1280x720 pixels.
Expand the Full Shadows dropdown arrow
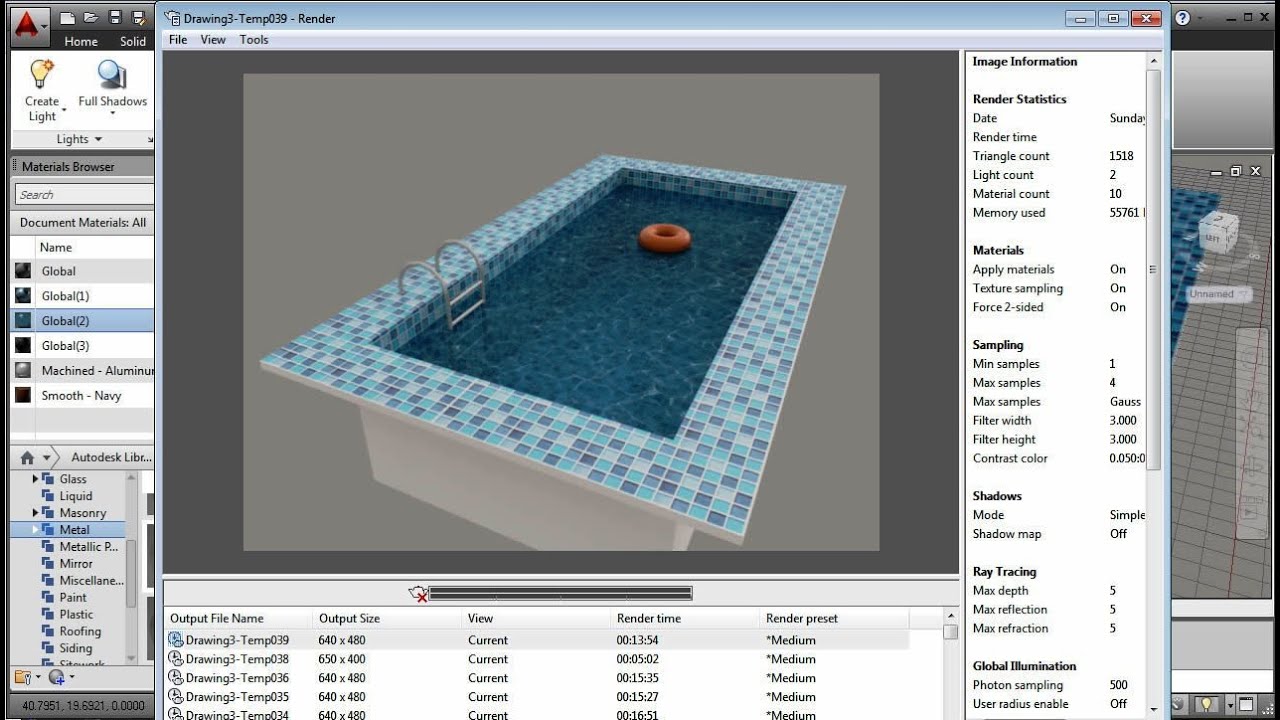coord(112,114)
